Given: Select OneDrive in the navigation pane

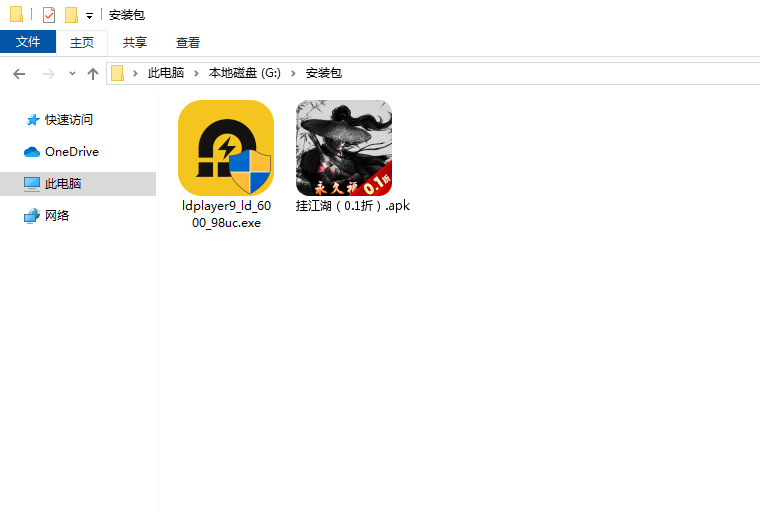Looking at the screenshot, I should 71,152.
